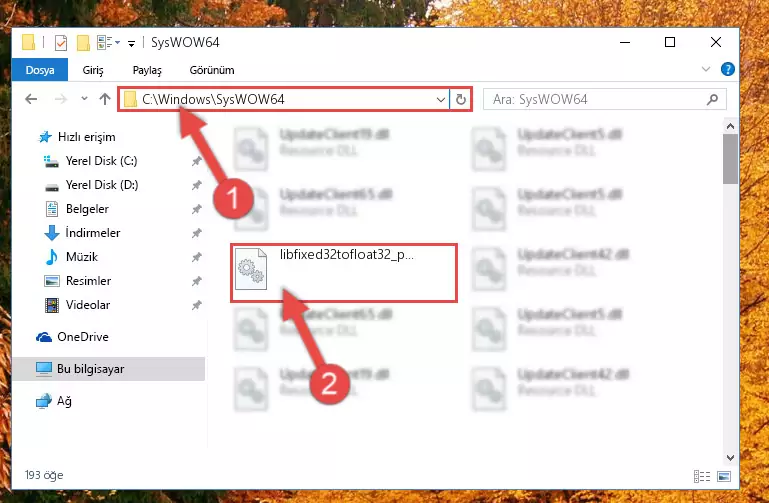Click the 193 öğe status bar text

point(44,475)
